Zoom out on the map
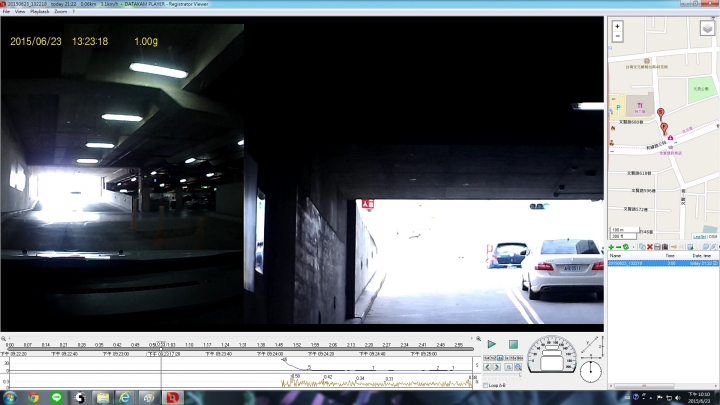Screen dimensions: 720x405 click(x=617, y=36)
